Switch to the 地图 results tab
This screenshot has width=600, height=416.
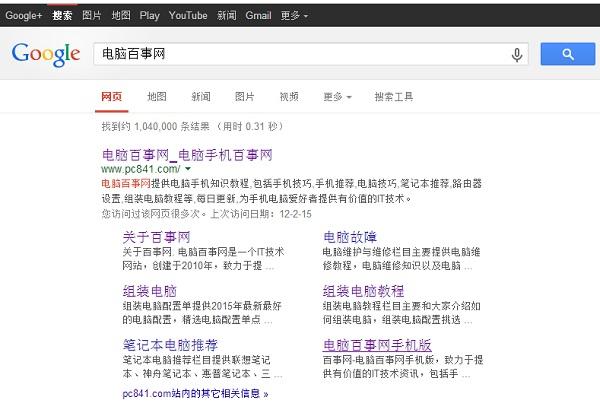click(157, 97)
